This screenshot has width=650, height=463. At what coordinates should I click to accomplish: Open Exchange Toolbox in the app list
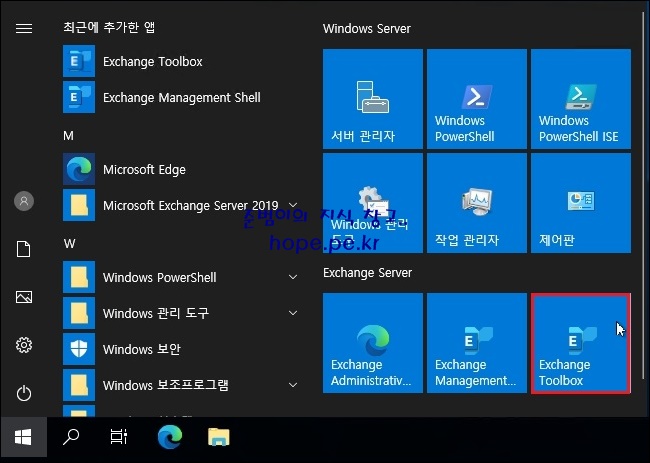(x=178, y=61)
